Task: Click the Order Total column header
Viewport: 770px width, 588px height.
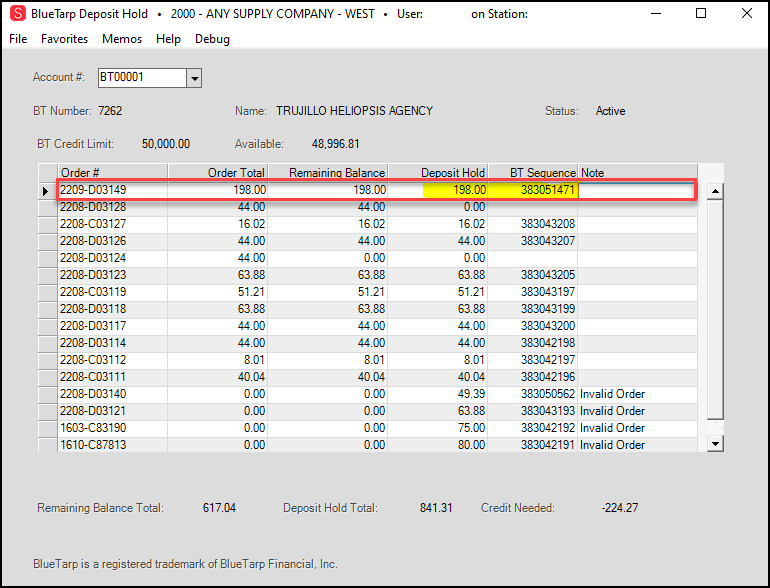Action: pyautogui.click(x=218, y=172)
